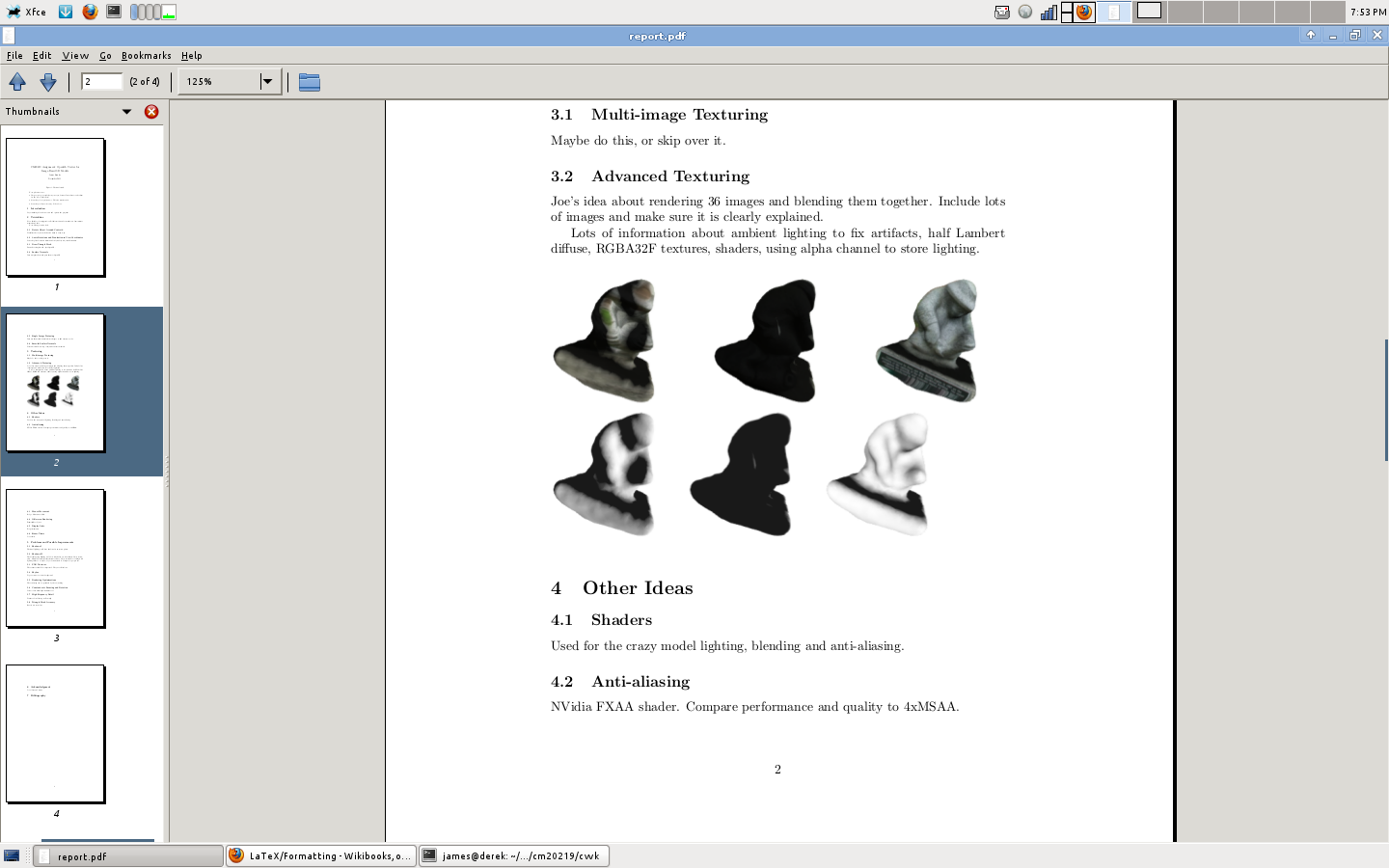This screenshot has height=868, width=1389.
Task: Click the network signal bars tray icon
Action: 1048,12
